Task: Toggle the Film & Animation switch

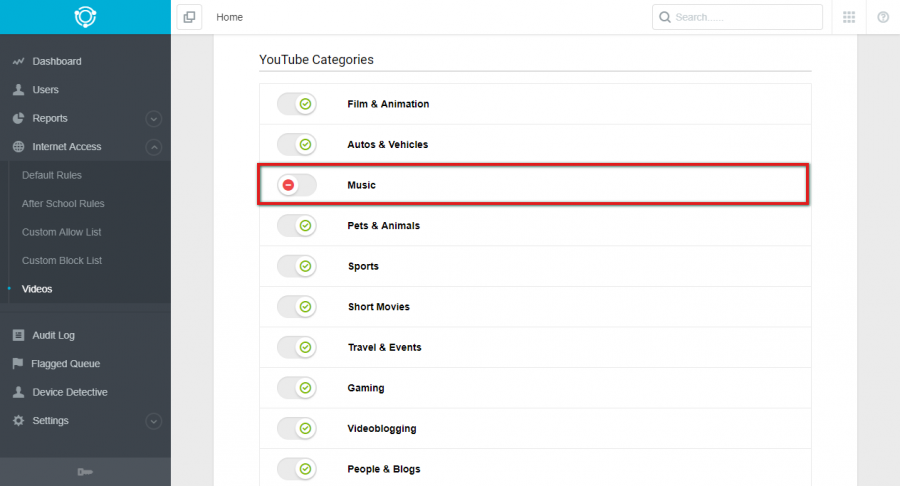Action: [x=297, y=104]
